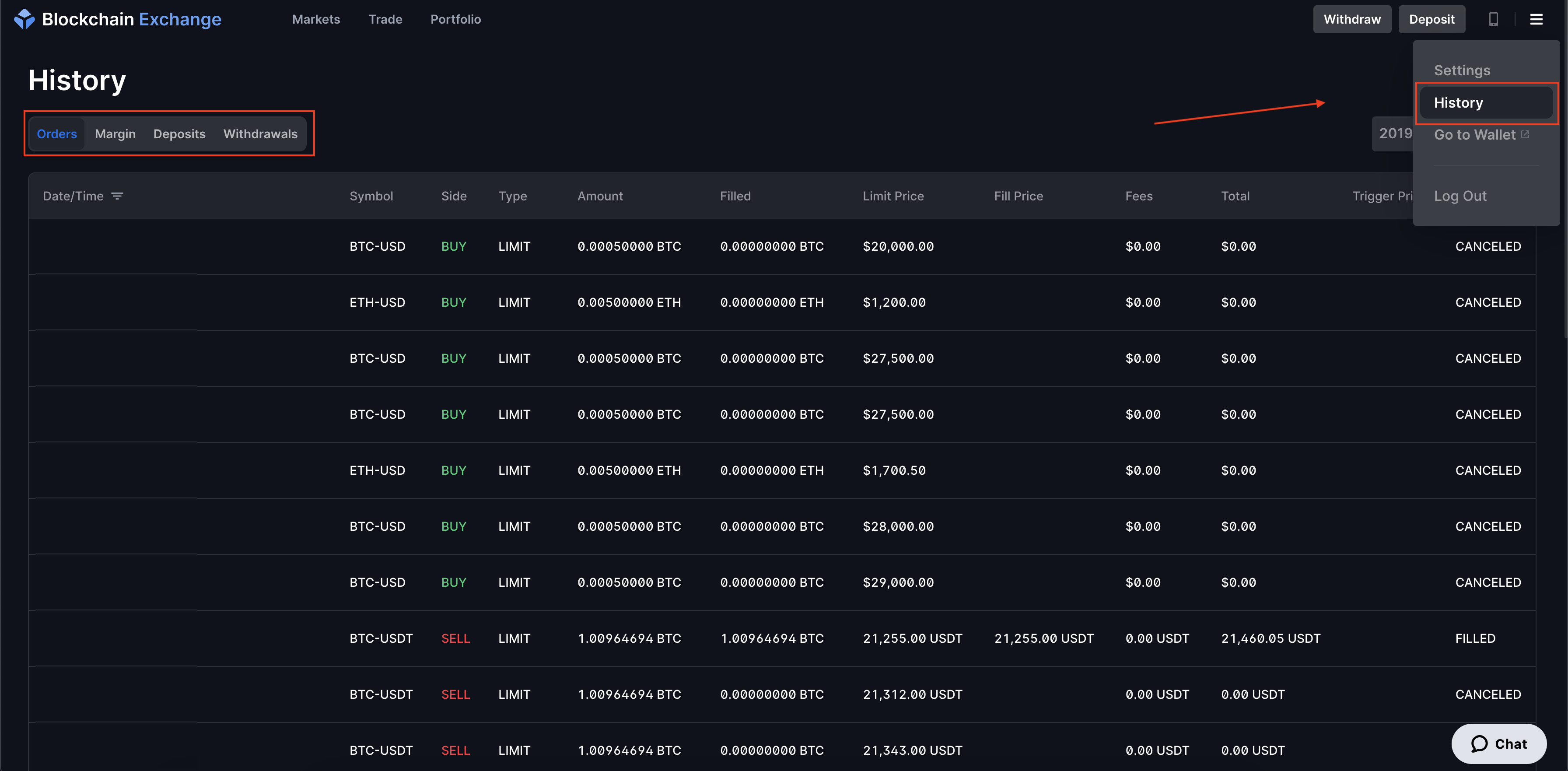Click the $1,200.00 limit price cell
This screenshot has height=771, width=1568.
(894, 303)
